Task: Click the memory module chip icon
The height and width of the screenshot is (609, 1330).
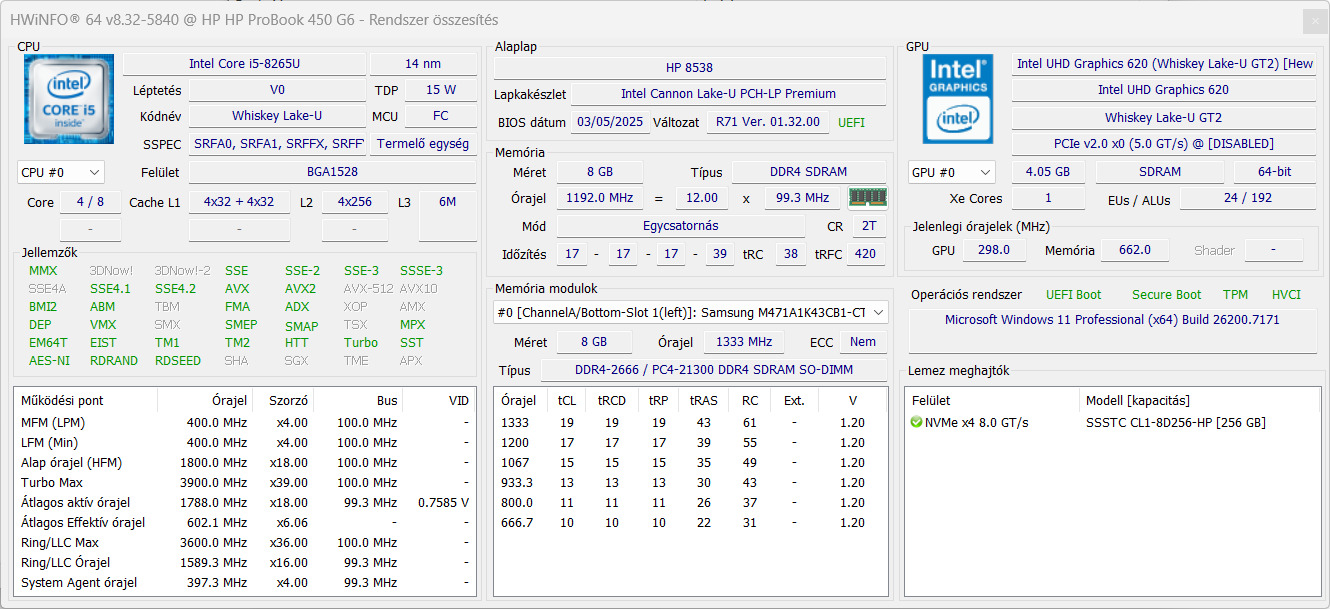Action: (868, 197)
